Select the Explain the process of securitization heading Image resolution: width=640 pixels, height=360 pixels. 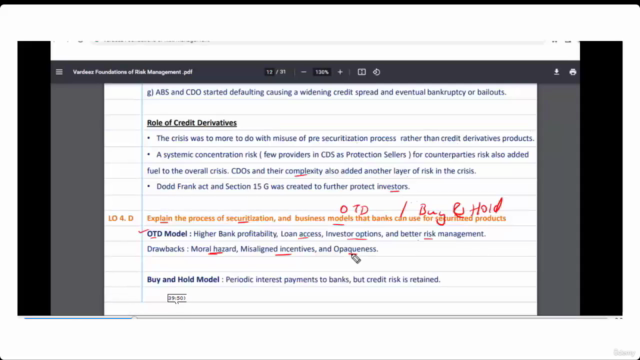click(x=326, y=218)
